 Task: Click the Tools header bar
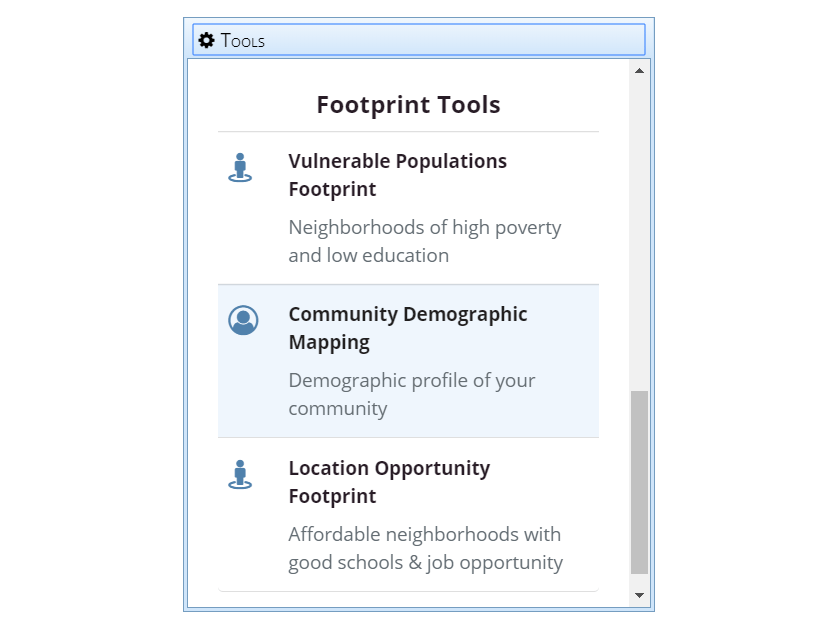click(417, 40)
